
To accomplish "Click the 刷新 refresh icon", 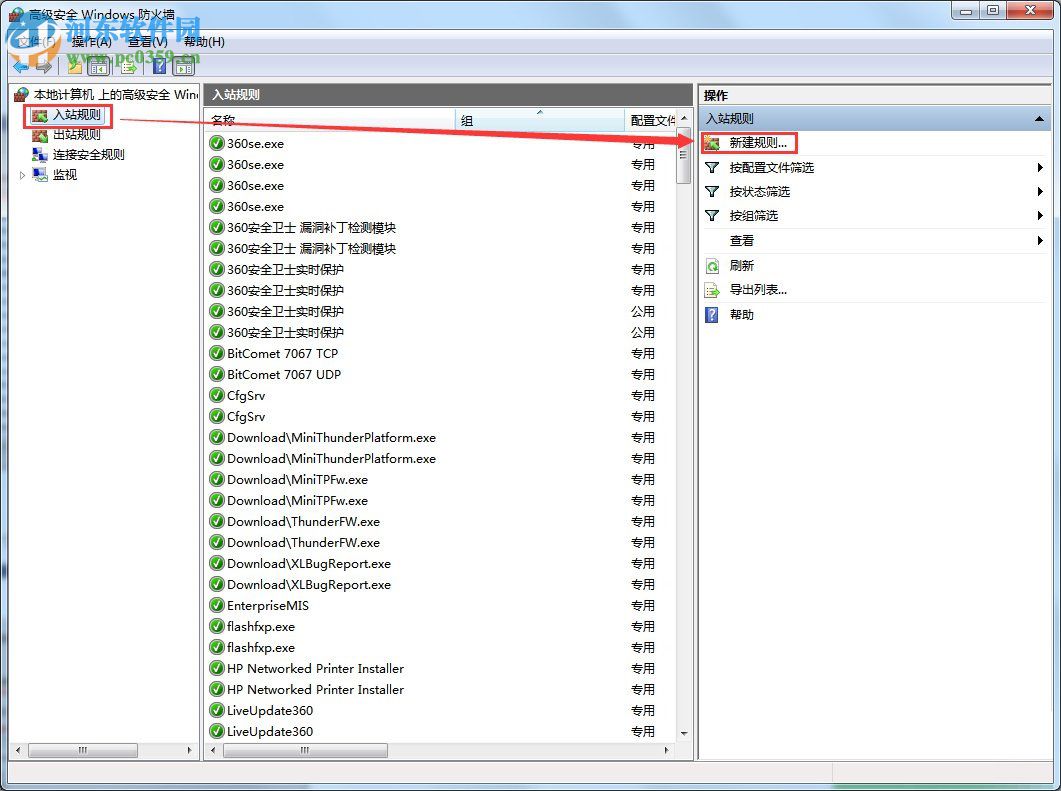I will [x=711, y=264].
